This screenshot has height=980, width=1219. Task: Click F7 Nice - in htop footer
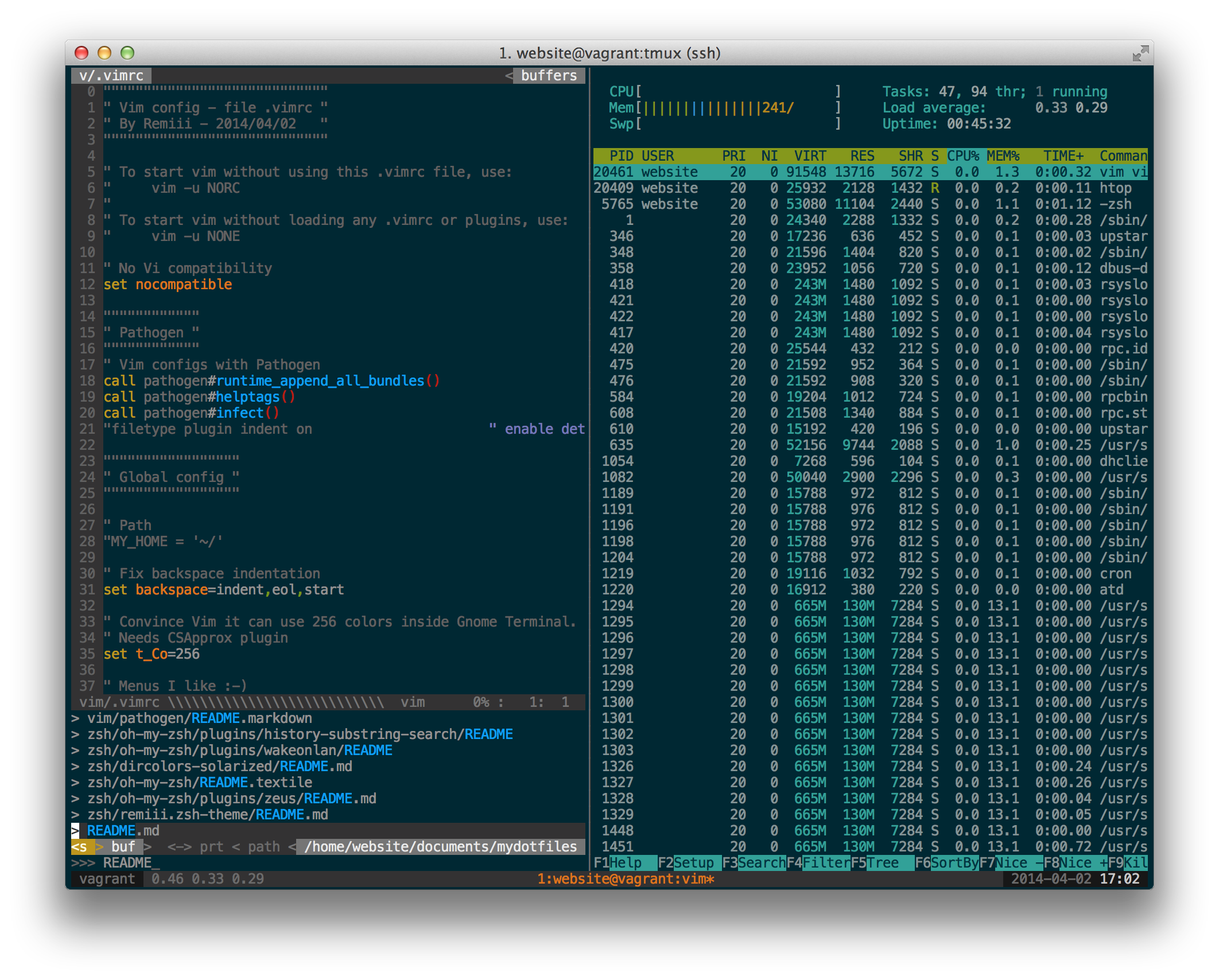point(1011,863)
